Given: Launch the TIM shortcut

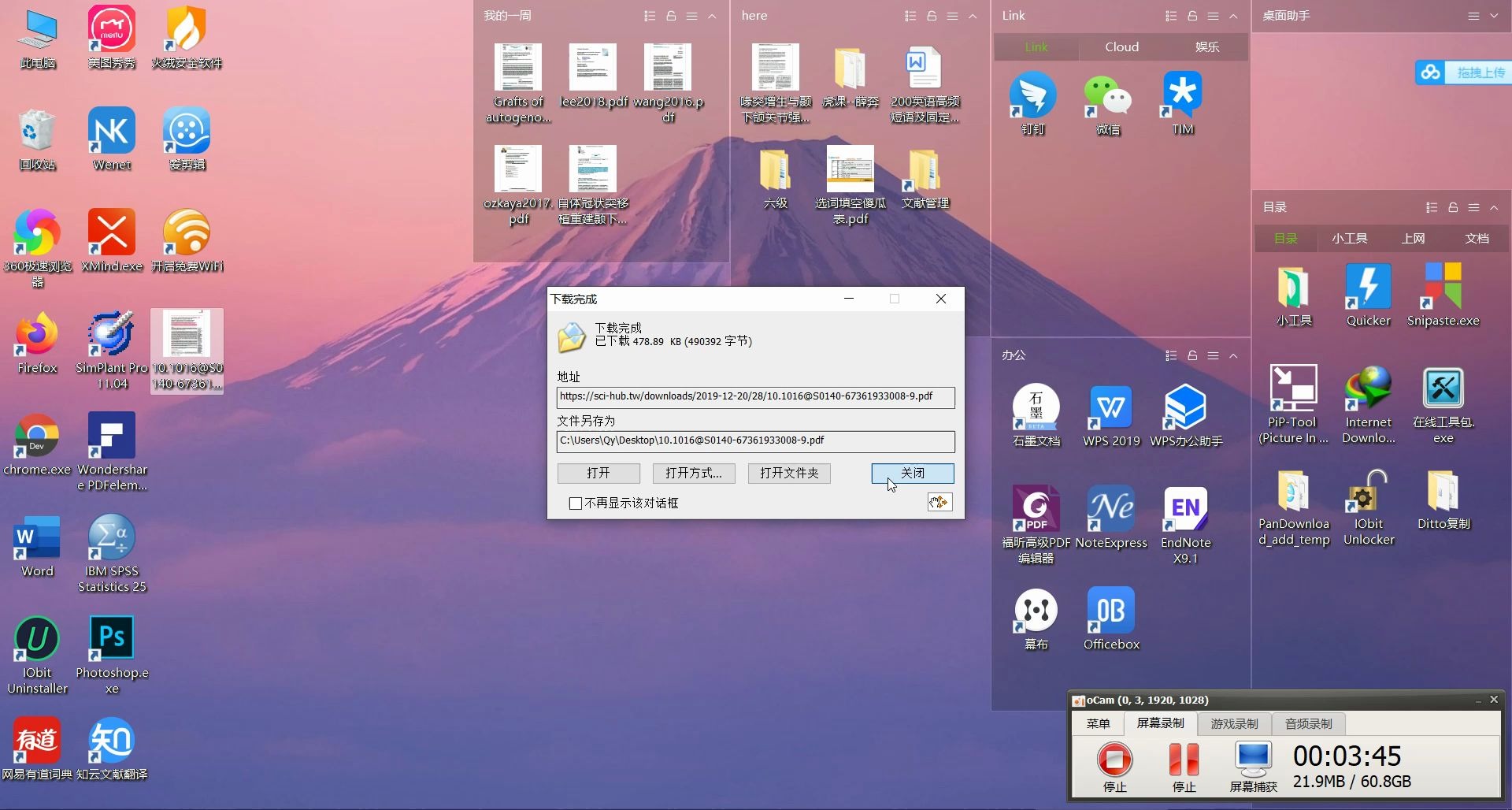Looking at the screenshot, I should [1183, 103].
